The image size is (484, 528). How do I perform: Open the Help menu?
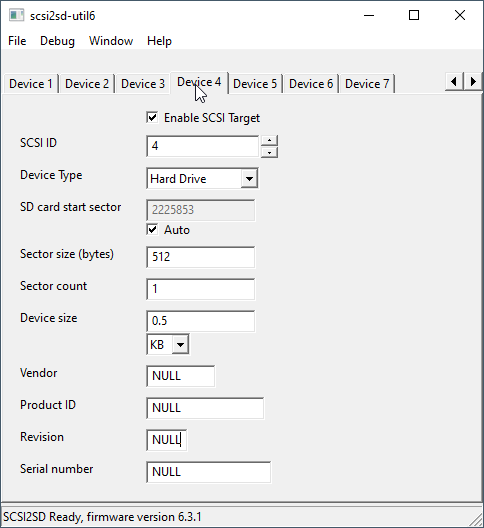[159, 41]
